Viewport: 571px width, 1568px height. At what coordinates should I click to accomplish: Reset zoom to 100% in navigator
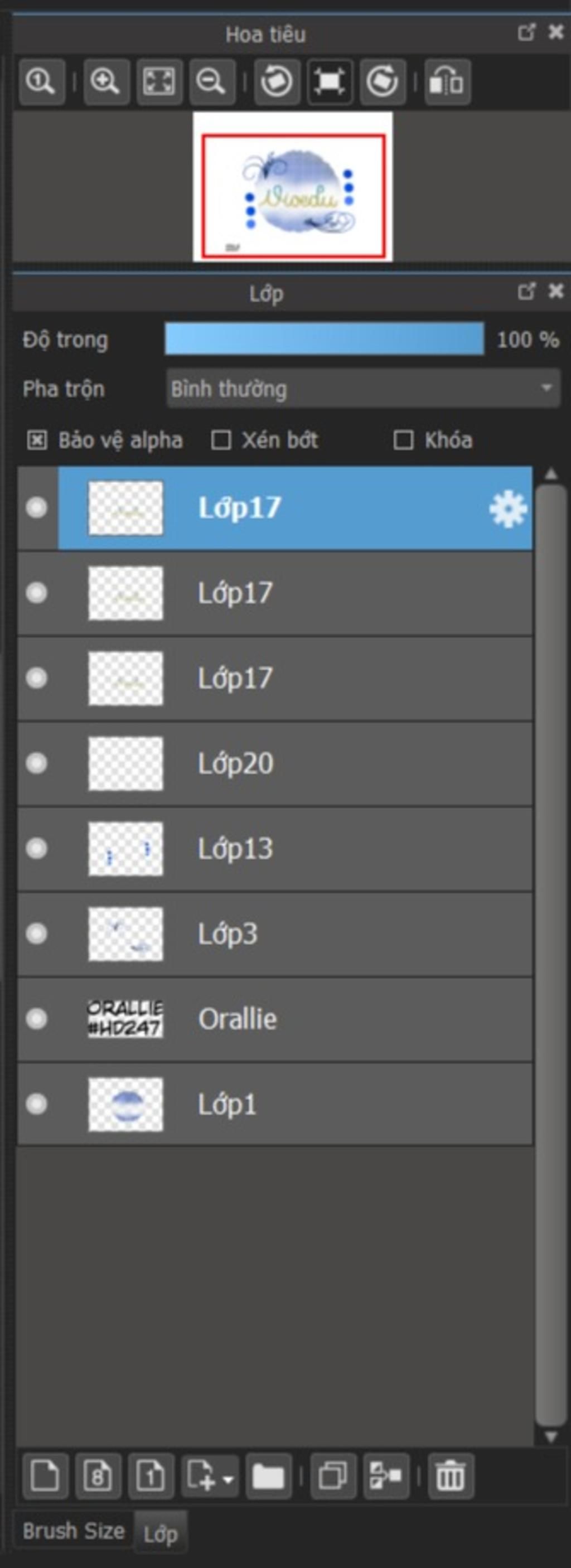41,81
